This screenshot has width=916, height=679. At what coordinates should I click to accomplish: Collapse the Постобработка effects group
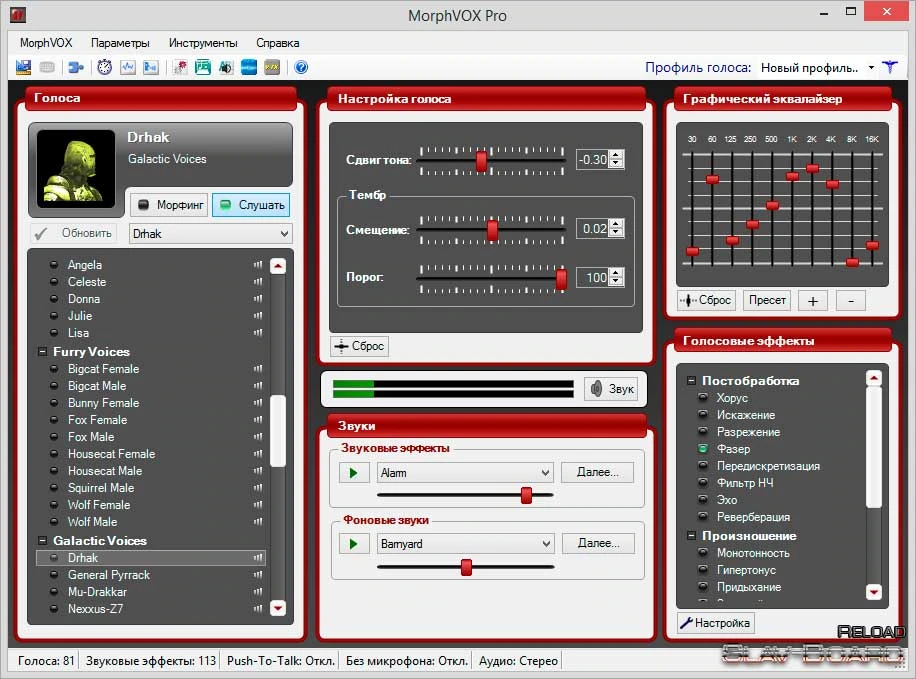[691, 380]
